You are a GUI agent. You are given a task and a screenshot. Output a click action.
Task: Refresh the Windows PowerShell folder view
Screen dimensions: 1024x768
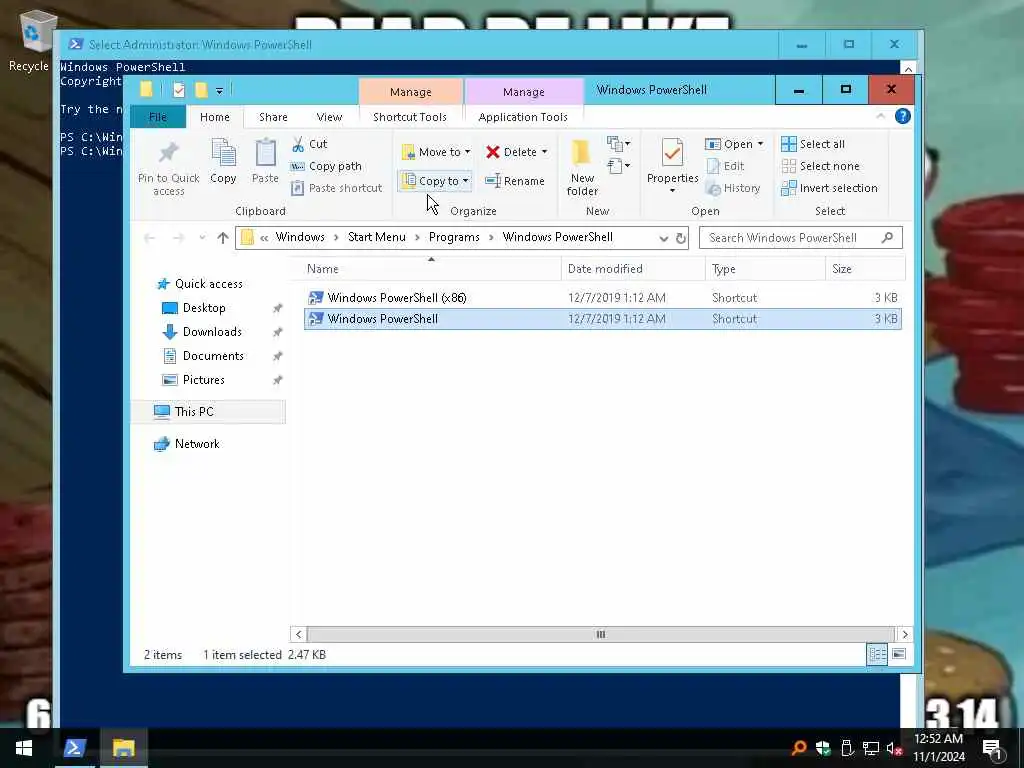[680, 238]
